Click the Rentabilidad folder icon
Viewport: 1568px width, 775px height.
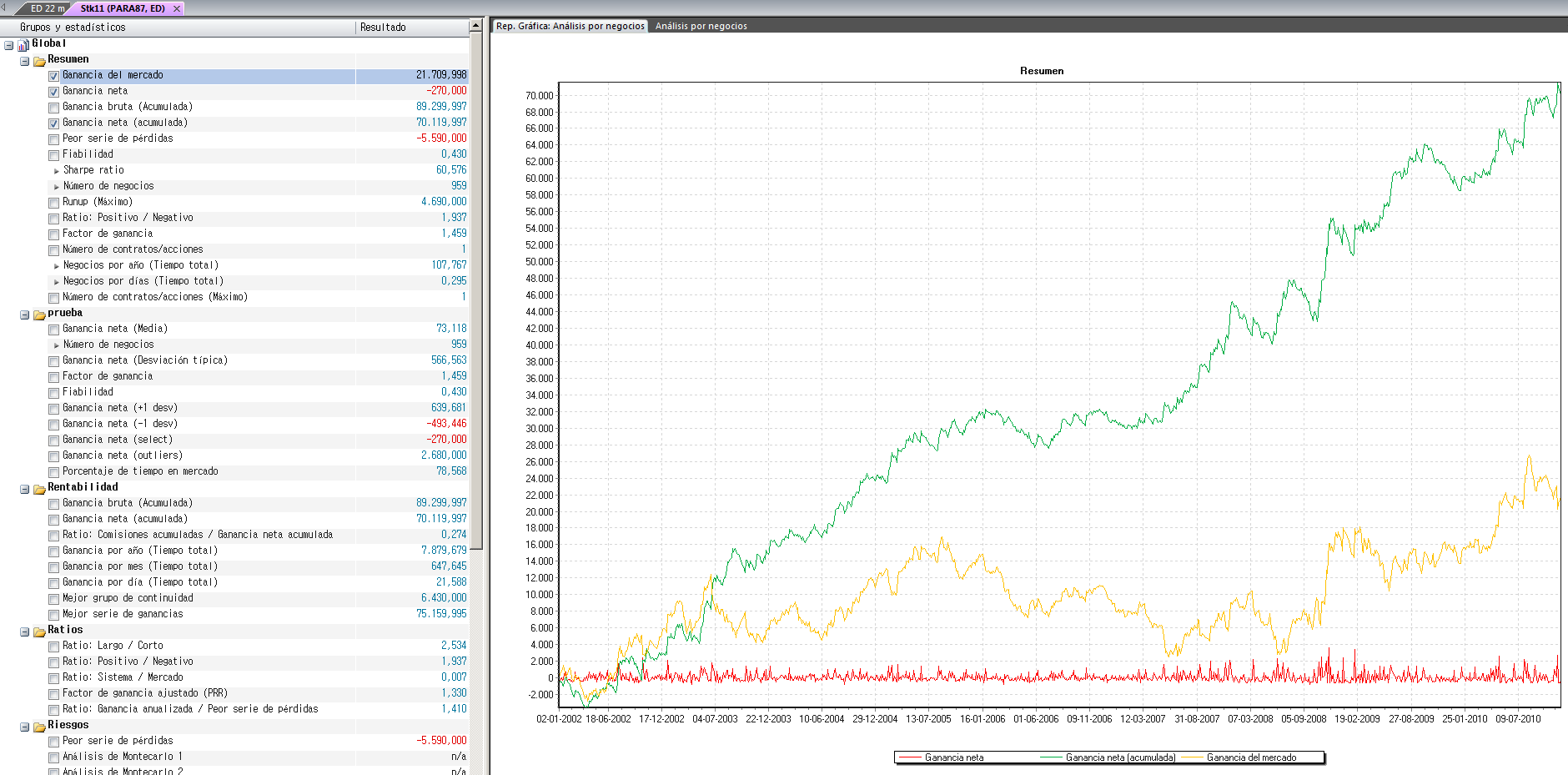click(x=39, y=489)
